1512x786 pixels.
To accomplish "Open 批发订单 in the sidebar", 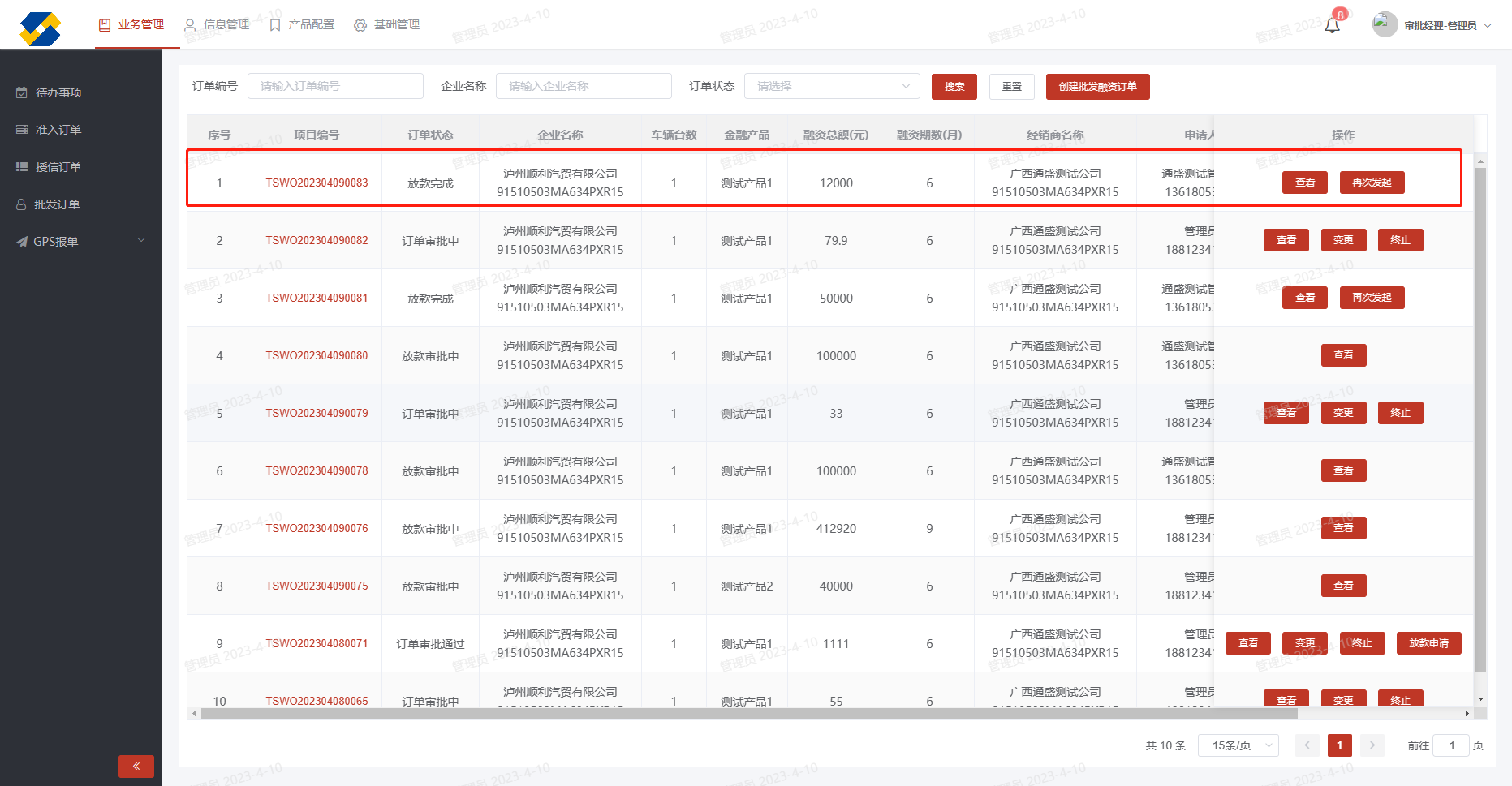I will [57, 204].
